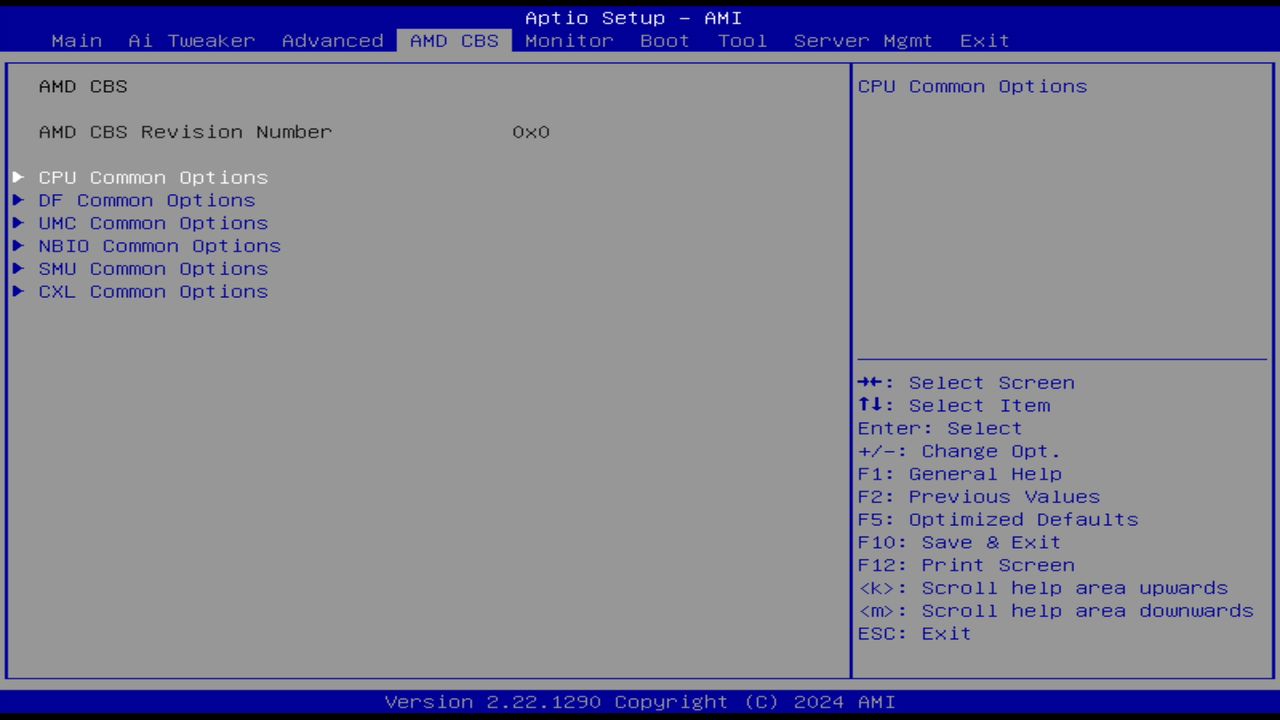Open CPU Common Options submenu
This screenshot has height=720, width=1280.
click(x=153, y=177)
